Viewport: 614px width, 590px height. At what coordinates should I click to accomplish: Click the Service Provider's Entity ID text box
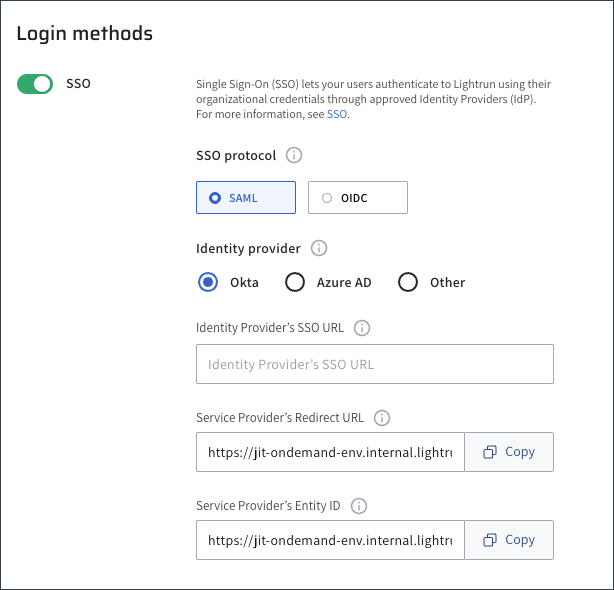pos(330,540)
